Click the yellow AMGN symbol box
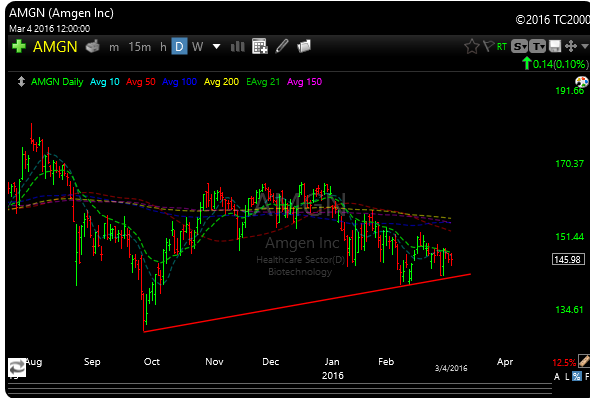The width and height of the screenshot is (590, 398). [55, 47]
